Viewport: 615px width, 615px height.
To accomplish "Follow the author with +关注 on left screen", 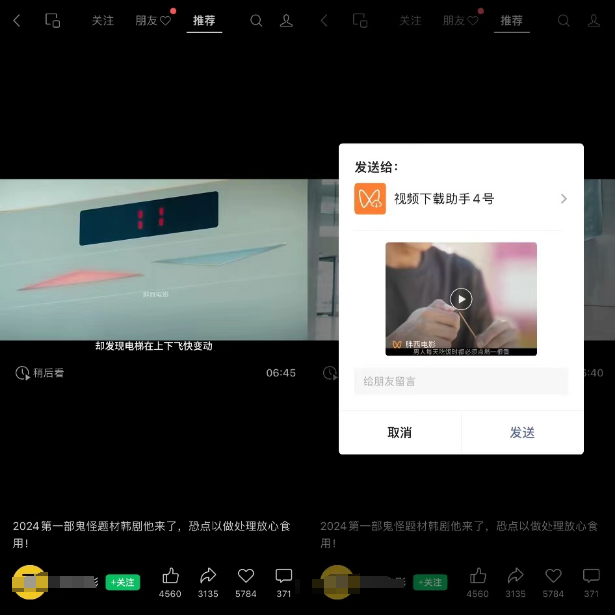I will pos(123,582).
